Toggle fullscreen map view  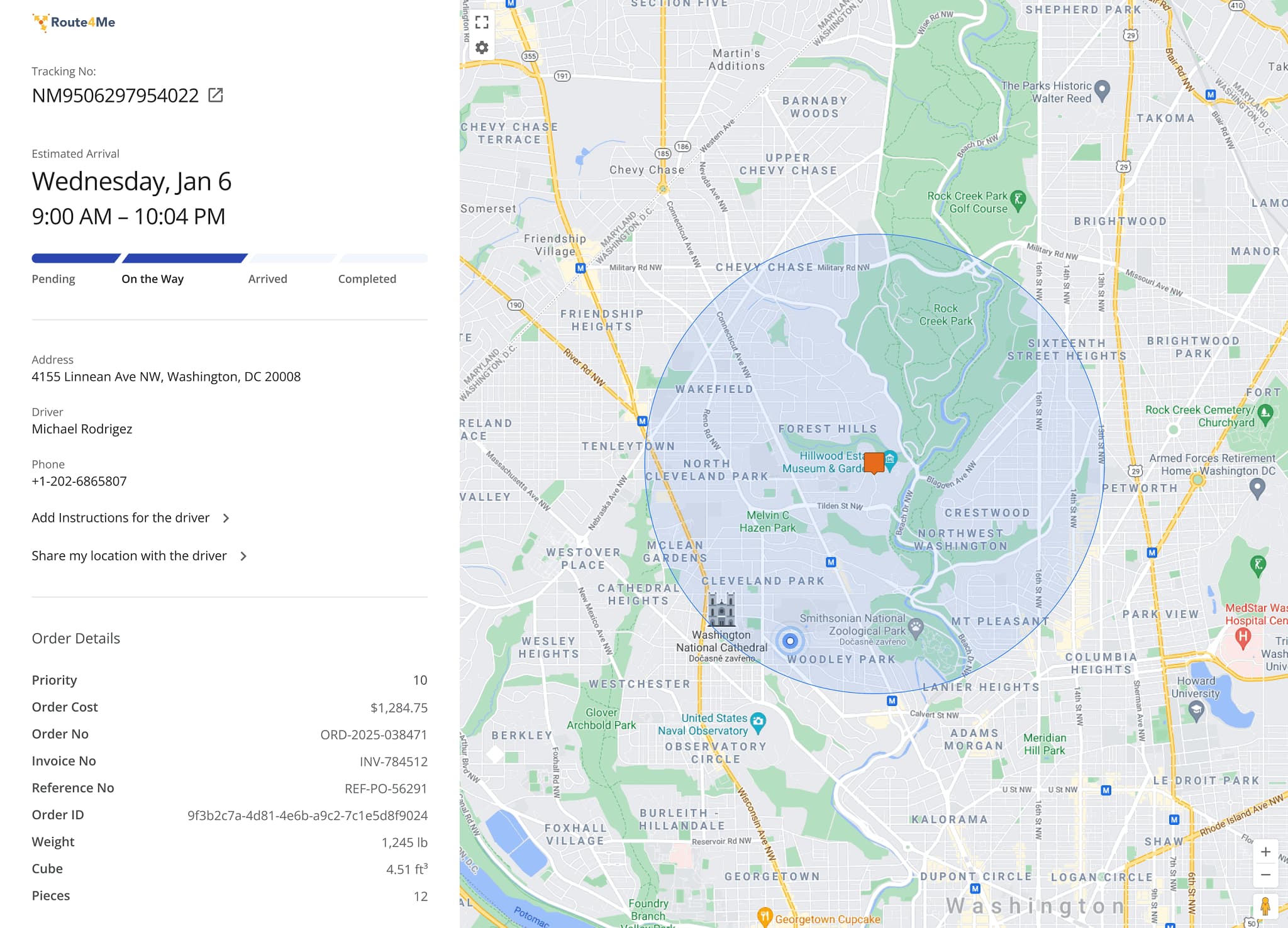482,23
